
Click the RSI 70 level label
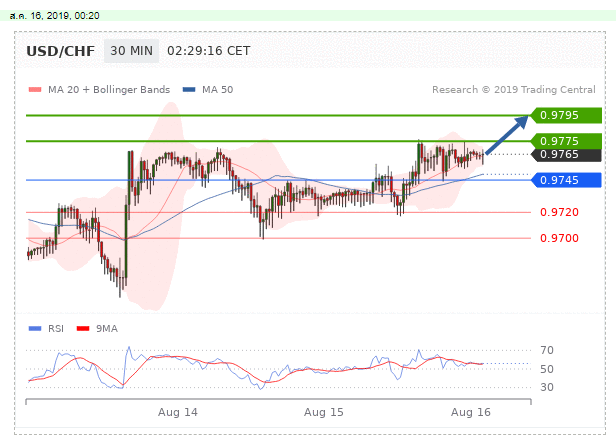coord(547,350)
